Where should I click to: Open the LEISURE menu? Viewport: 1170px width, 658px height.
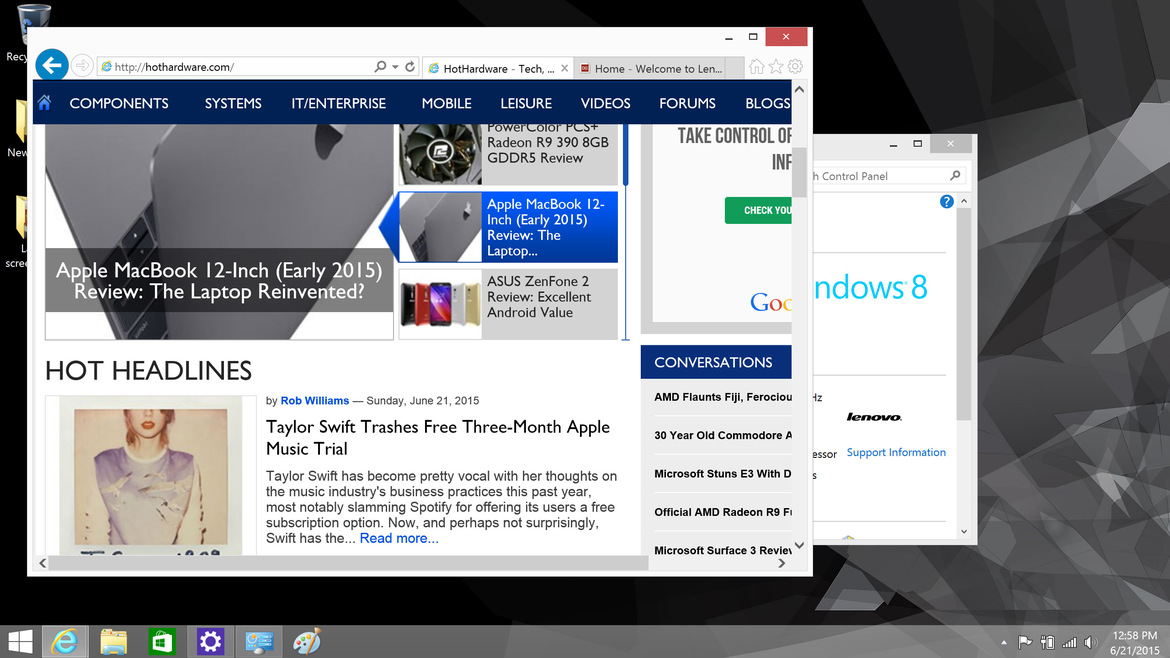(526, 103)
